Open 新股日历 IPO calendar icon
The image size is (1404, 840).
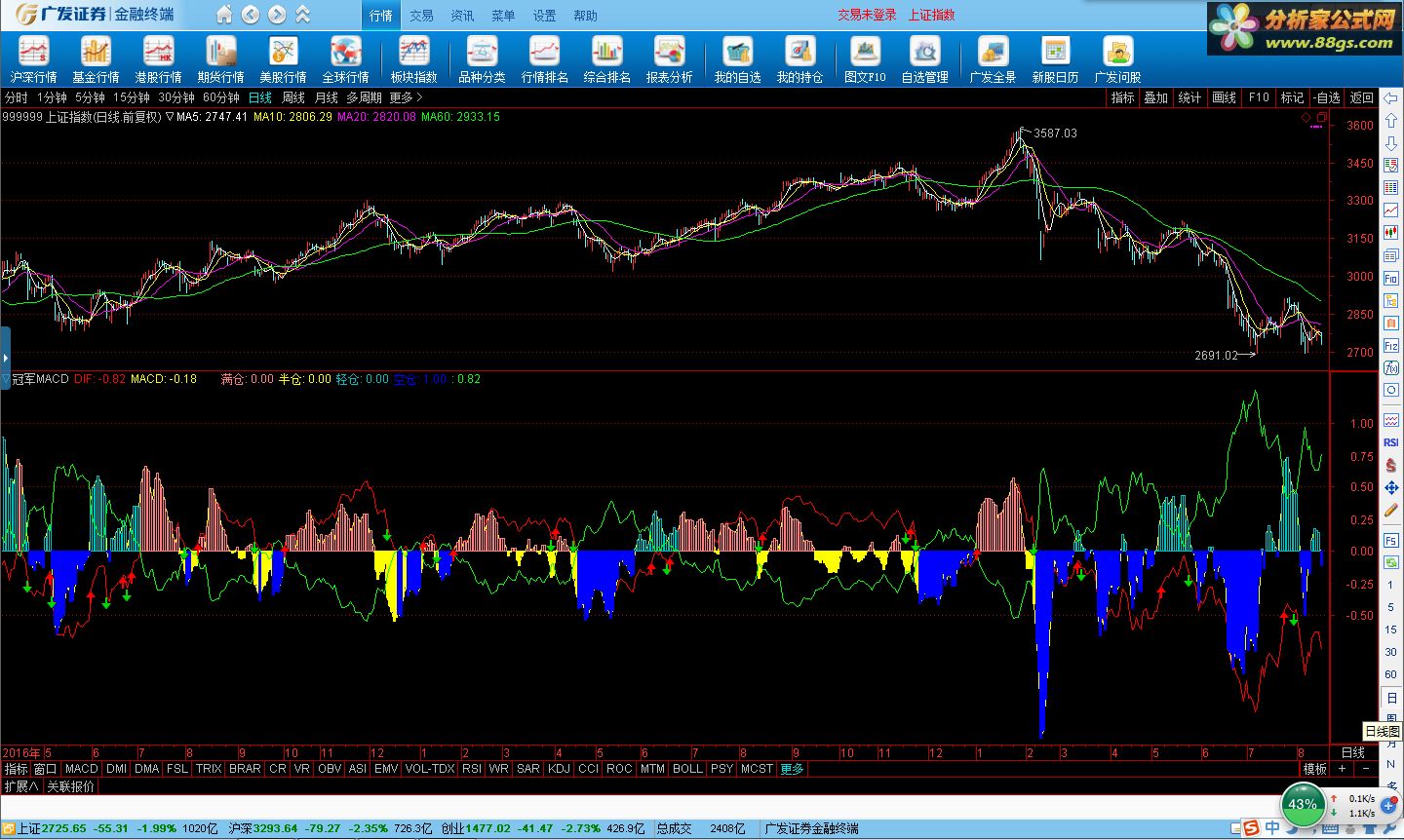click(1055, 59)
